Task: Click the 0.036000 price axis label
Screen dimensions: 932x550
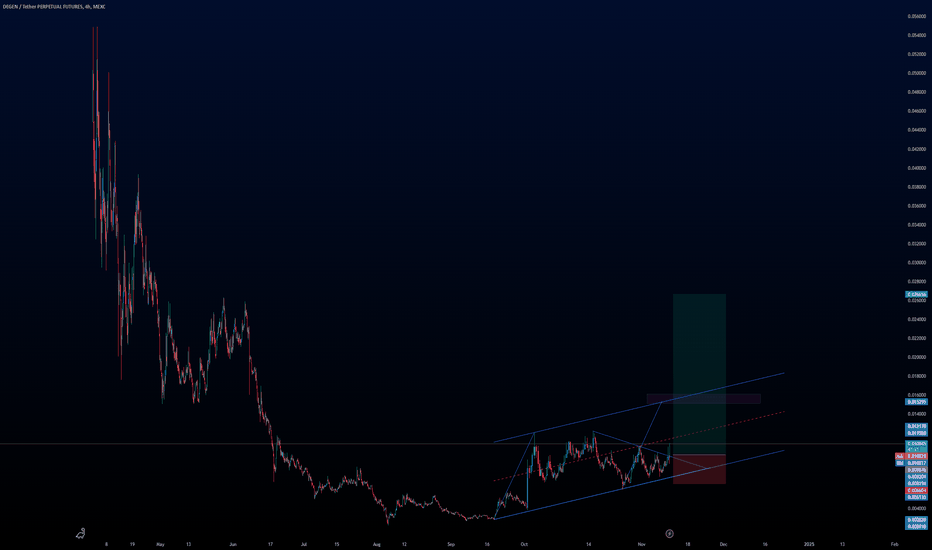Action: pyautogui.click(x=916, y=206)
